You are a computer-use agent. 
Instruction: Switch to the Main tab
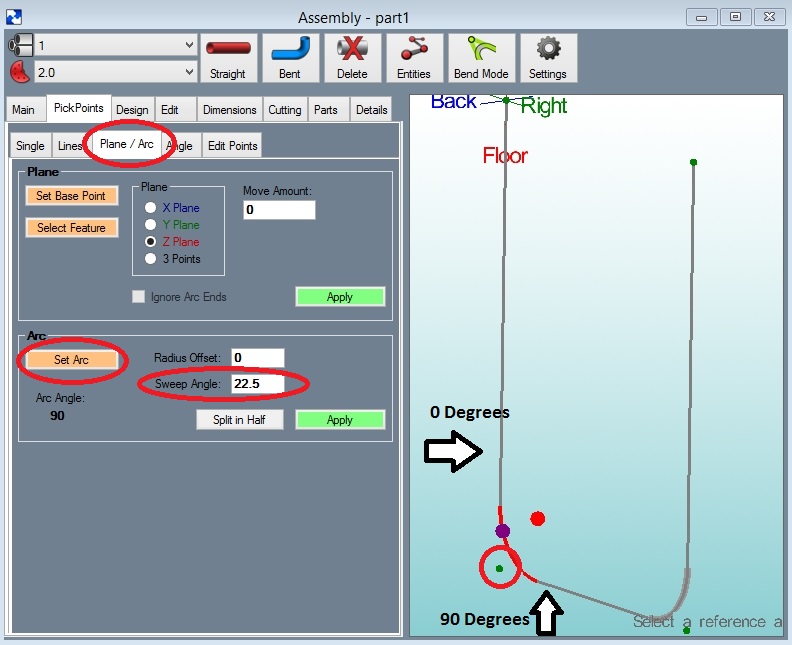tap(23, 110)
